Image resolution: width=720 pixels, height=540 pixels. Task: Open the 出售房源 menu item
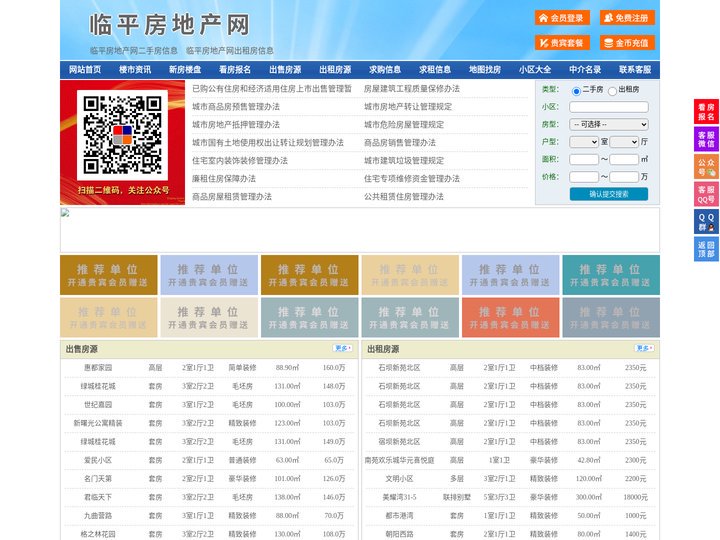click(x=285, y=70)
